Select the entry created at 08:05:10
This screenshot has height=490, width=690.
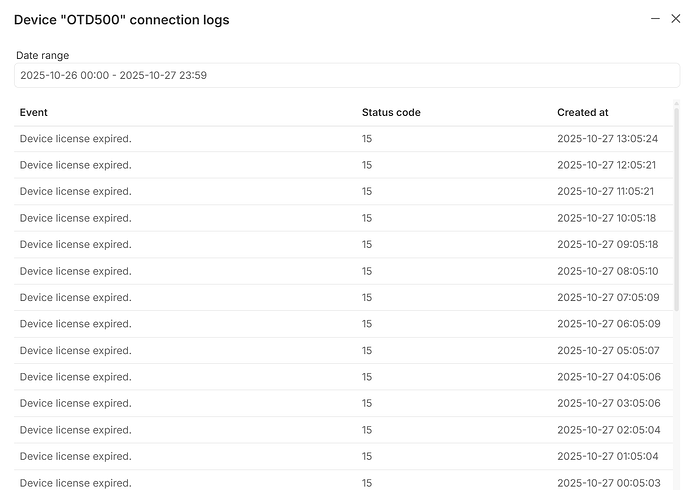(x=345, y=271)
